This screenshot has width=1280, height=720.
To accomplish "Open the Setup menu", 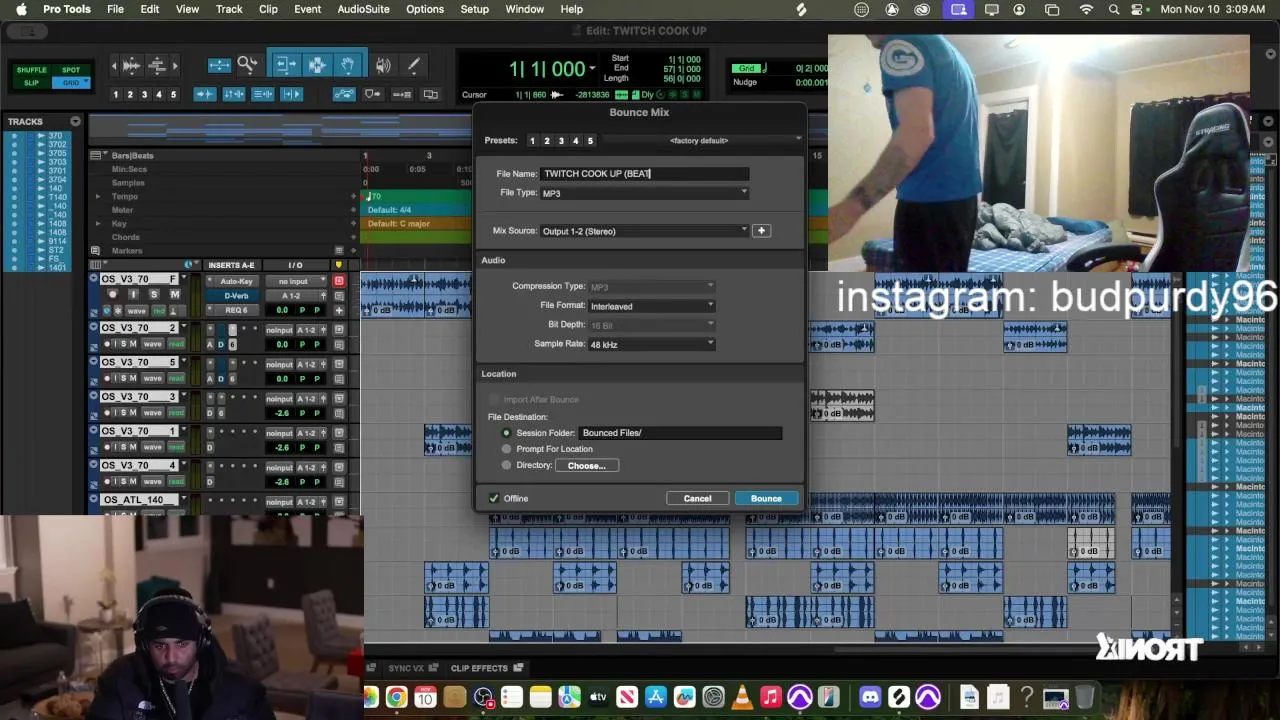I will point(474,9).
